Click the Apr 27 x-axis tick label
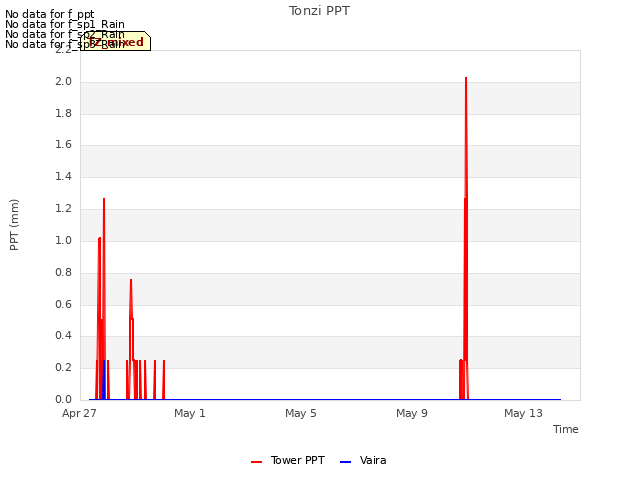Screen dimensions: 640x480 [79, 413]
